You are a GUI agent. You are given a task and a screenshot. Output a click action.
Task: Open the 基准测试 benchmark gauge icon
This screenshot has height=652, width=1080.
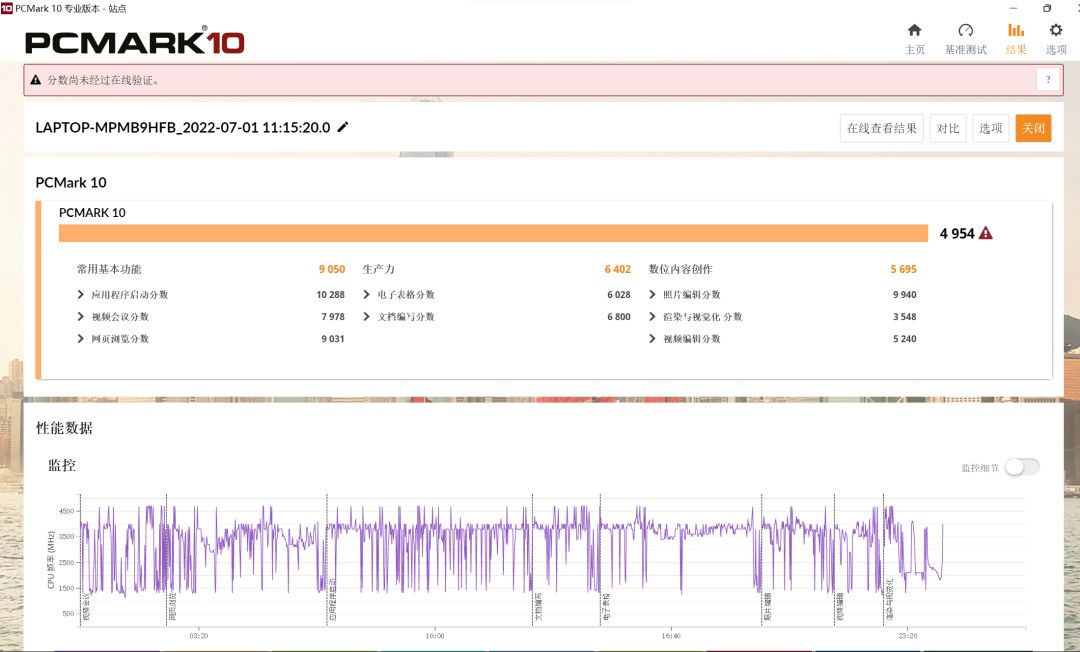965,30
